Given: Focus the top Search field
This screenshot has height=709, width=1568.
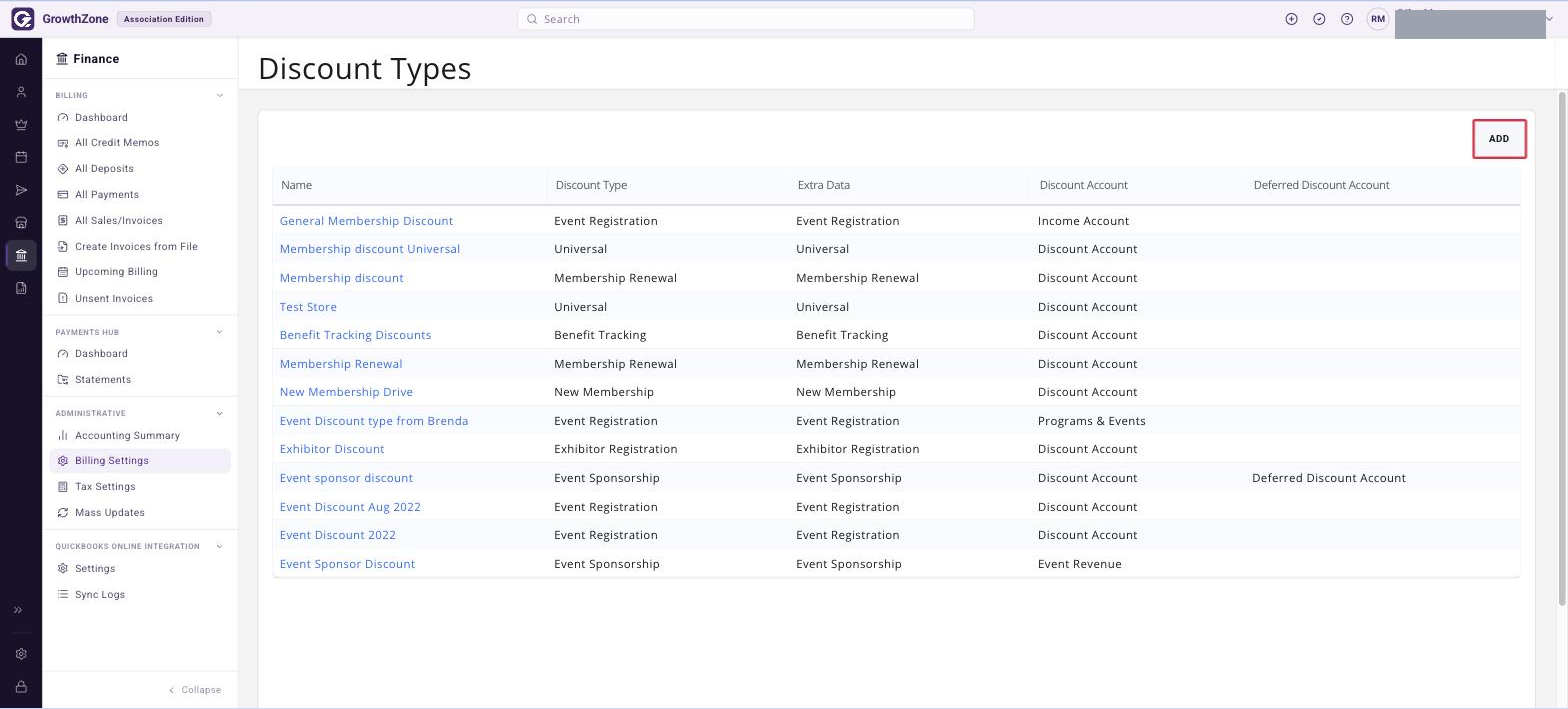Looking at the screenshot, I should [746, 19].
